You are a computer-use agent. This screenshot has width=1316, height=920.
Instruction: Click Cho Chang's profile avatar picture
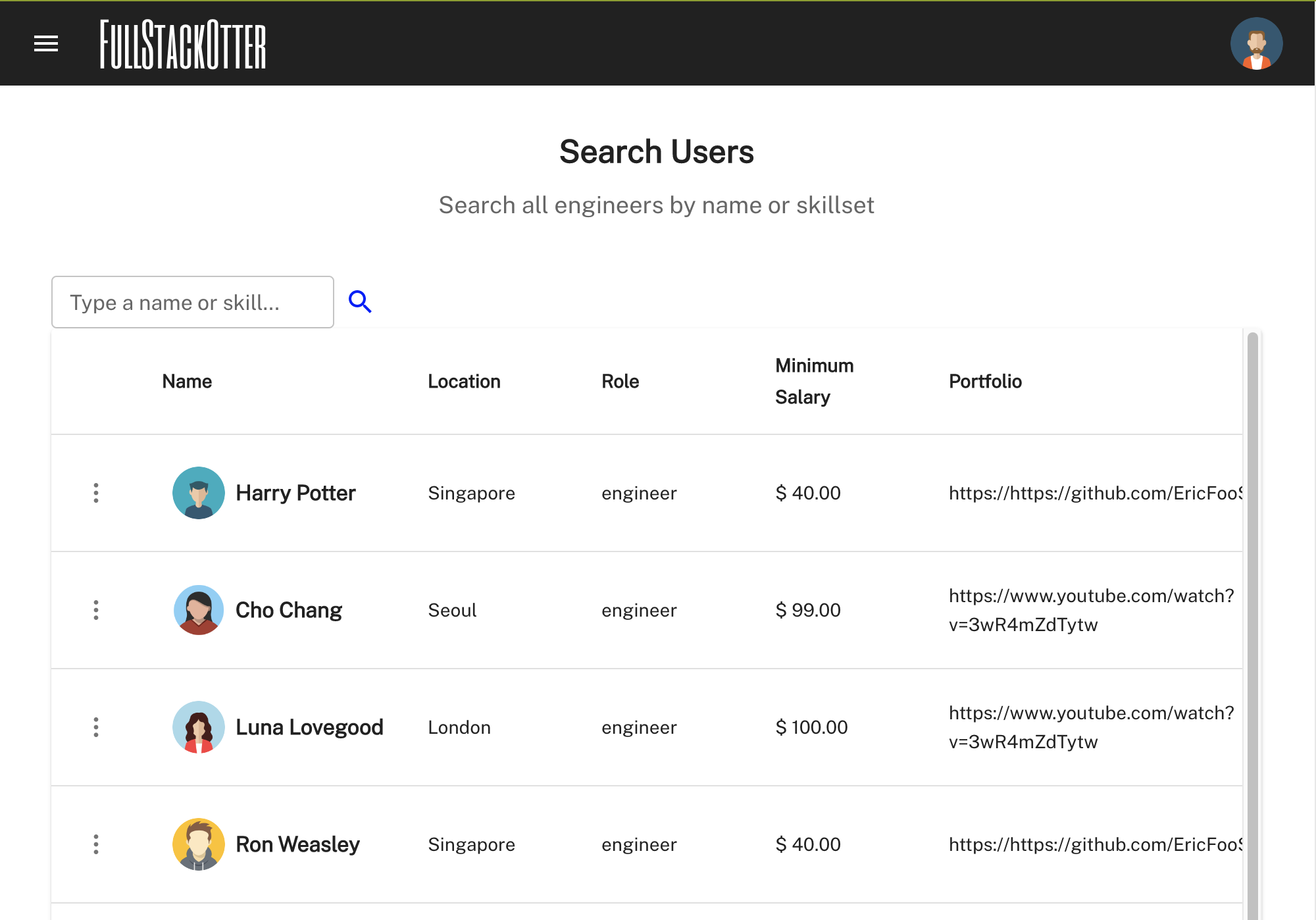pyautogui.click(x=198, y=609)
